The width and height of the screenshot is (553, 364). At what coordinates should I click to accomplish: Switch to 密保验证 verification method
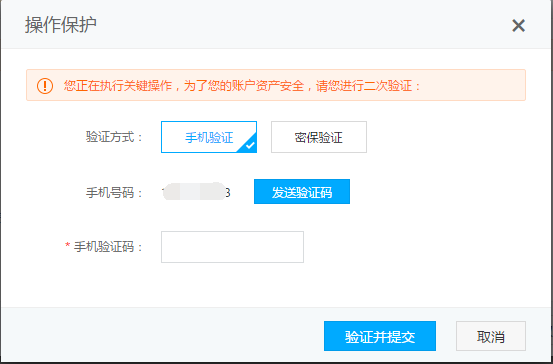coord(319,137)
